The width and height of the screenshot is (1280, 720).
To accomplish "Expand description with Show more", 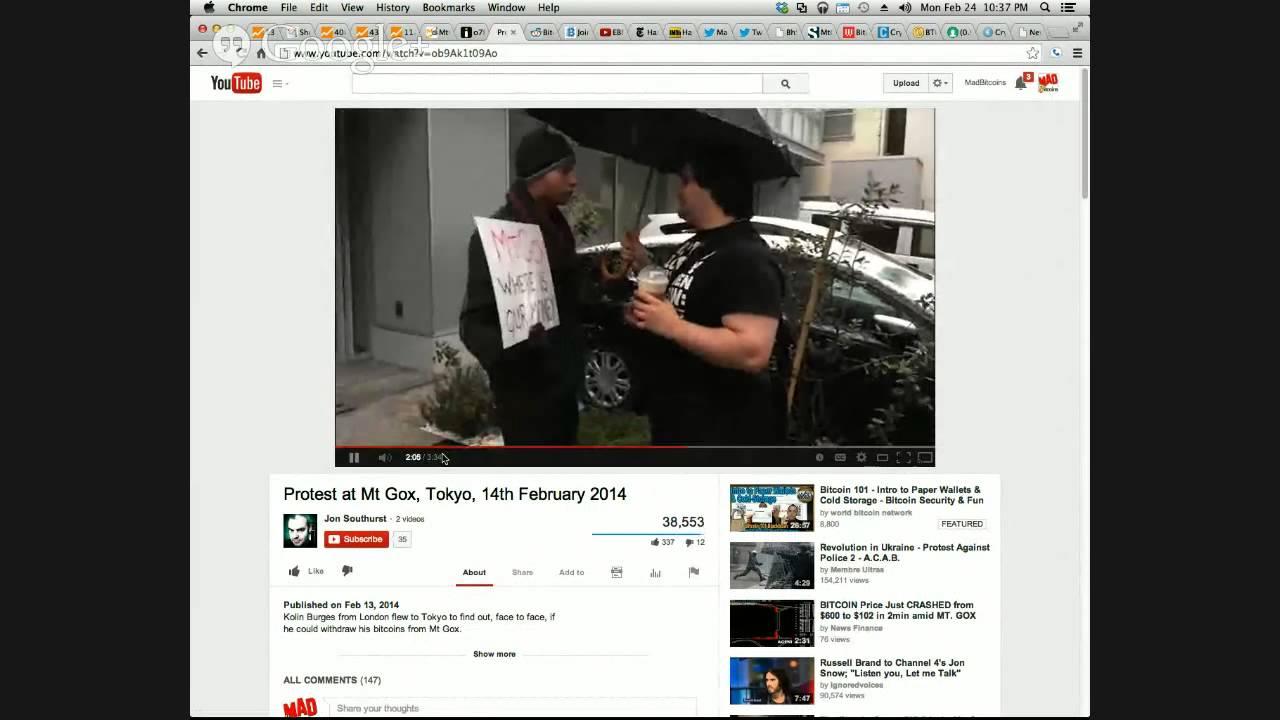I will (x=494, y=654).
